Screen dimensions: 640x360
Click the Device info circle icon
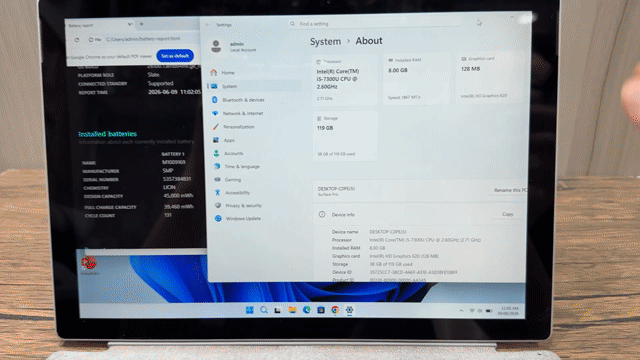322,214
